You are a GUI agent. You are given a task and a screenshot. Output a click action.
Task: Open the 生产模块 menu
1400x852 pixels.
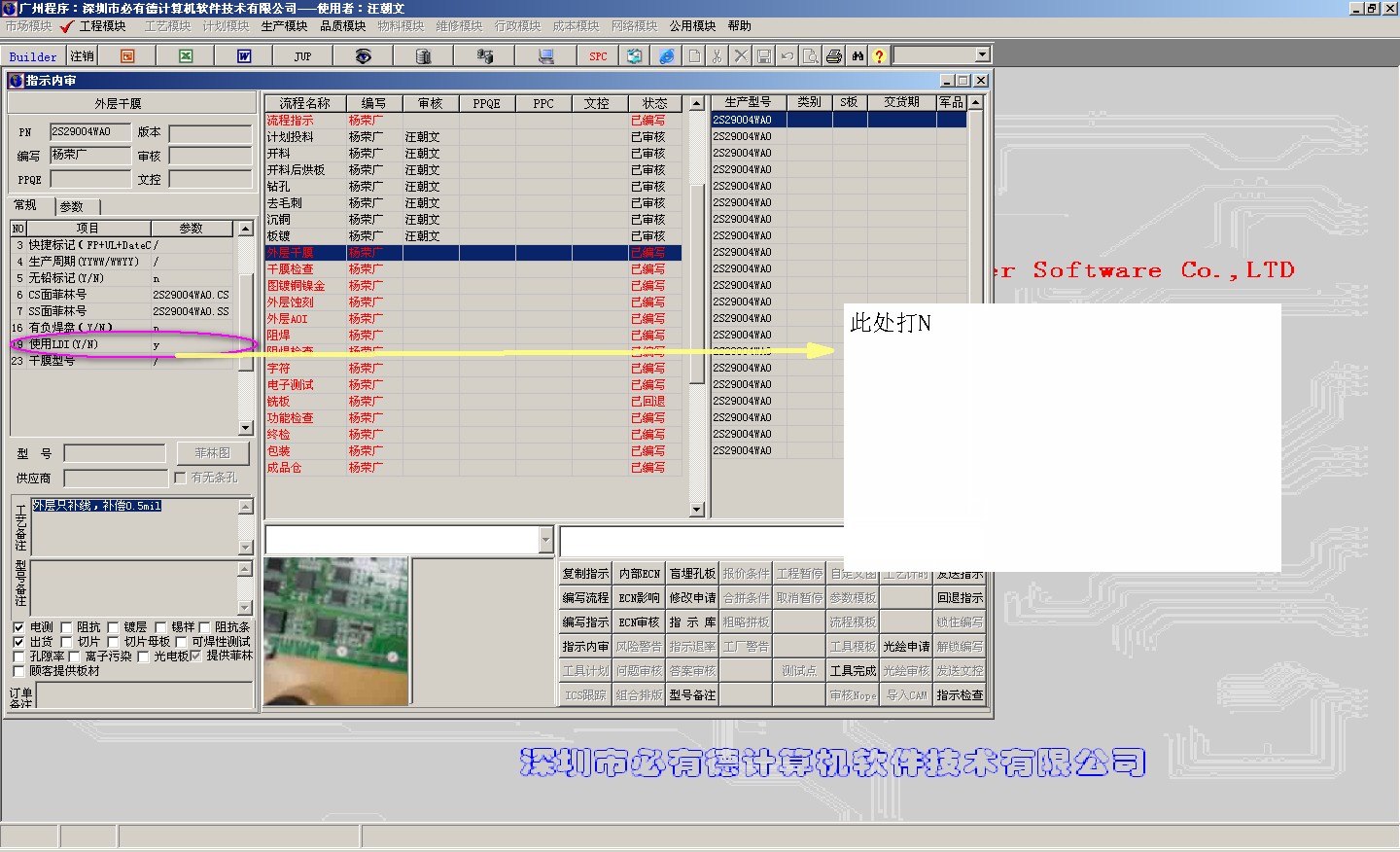tap(284, 26)
